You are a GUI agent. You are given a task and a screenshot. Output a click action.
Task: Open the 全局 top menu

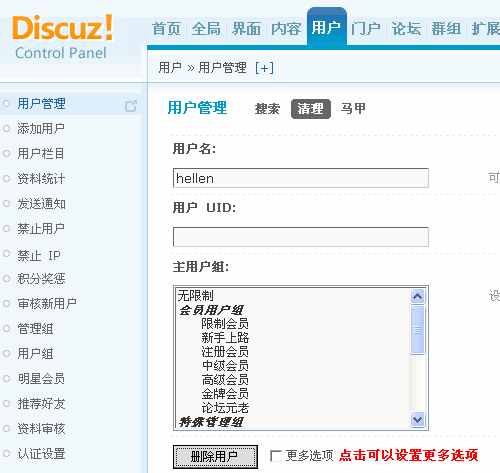click(206, 29)
